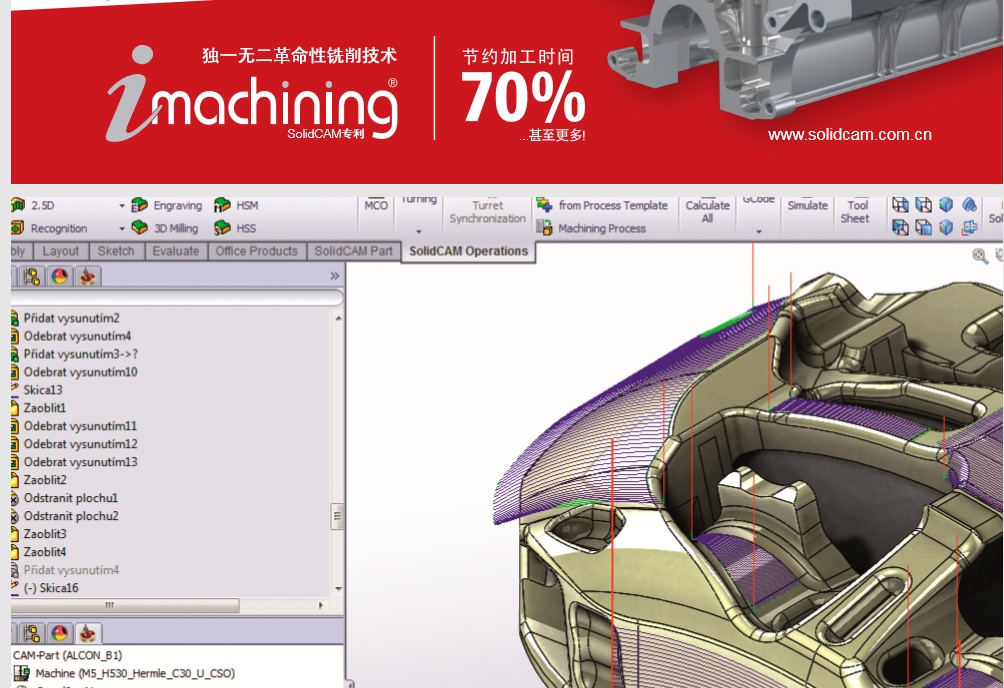Click feature tree scroll down arrow
Viewport: 1004px width, 688px height.
pyautogui.click(x=337, y=588)
